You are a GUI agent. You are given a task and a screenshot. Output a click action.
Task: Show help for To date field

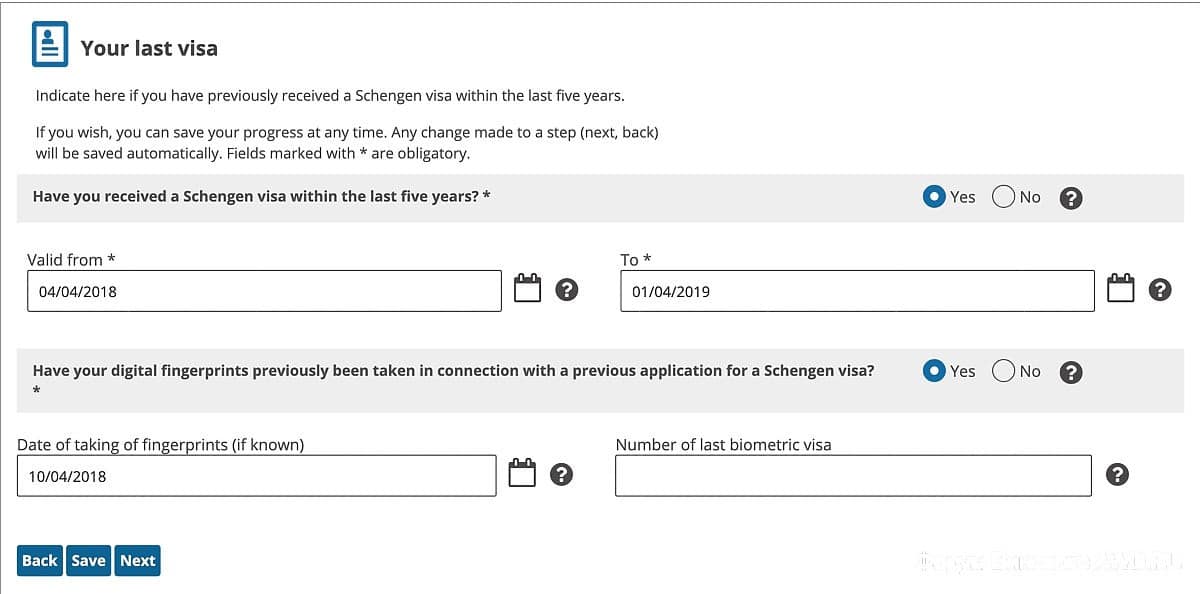point(1160,290)
